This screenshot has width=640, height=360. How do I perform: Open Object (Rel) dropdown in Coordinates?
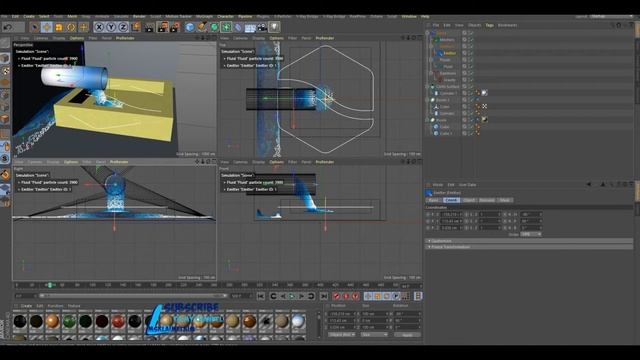[x=341, y=335]
